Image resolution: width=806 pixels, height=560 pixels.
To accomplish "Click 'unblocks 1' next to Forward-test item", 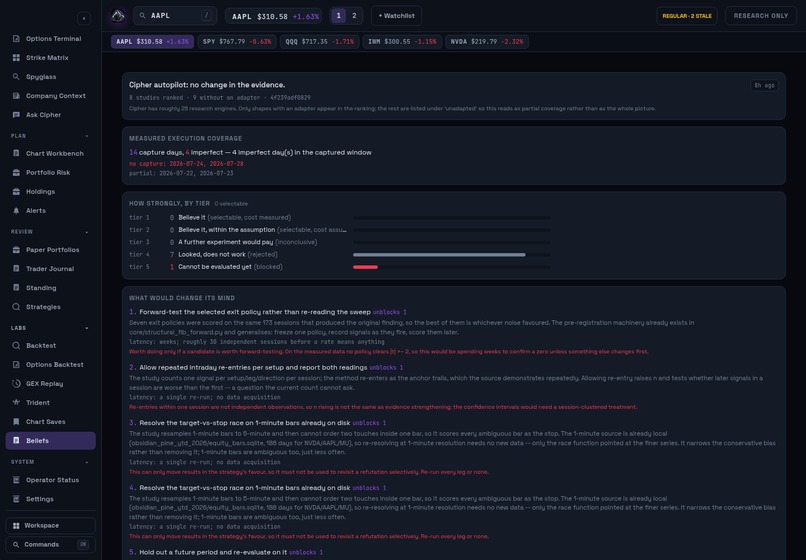I will (x=390, y=312).
